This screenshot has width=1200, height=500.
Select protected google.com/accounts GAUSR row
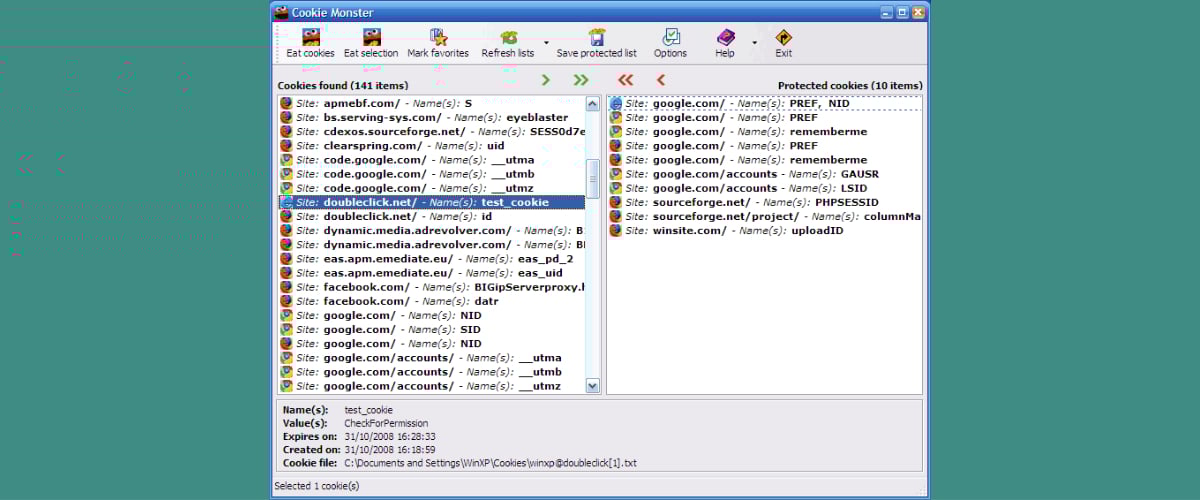coord(765,174)
